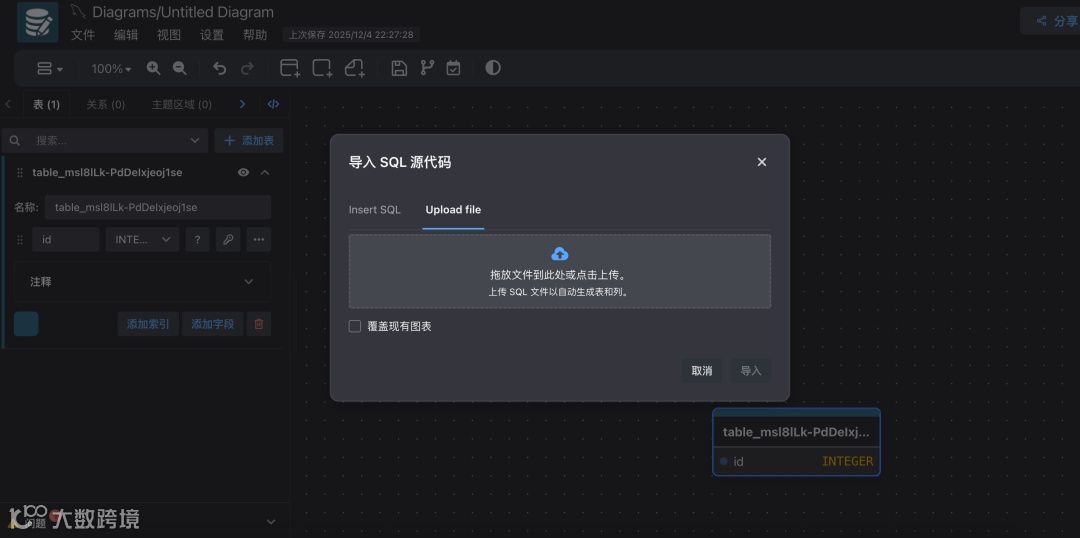Expand the search field dropdown chevron
1080x538 pixels.
(195, 141)
